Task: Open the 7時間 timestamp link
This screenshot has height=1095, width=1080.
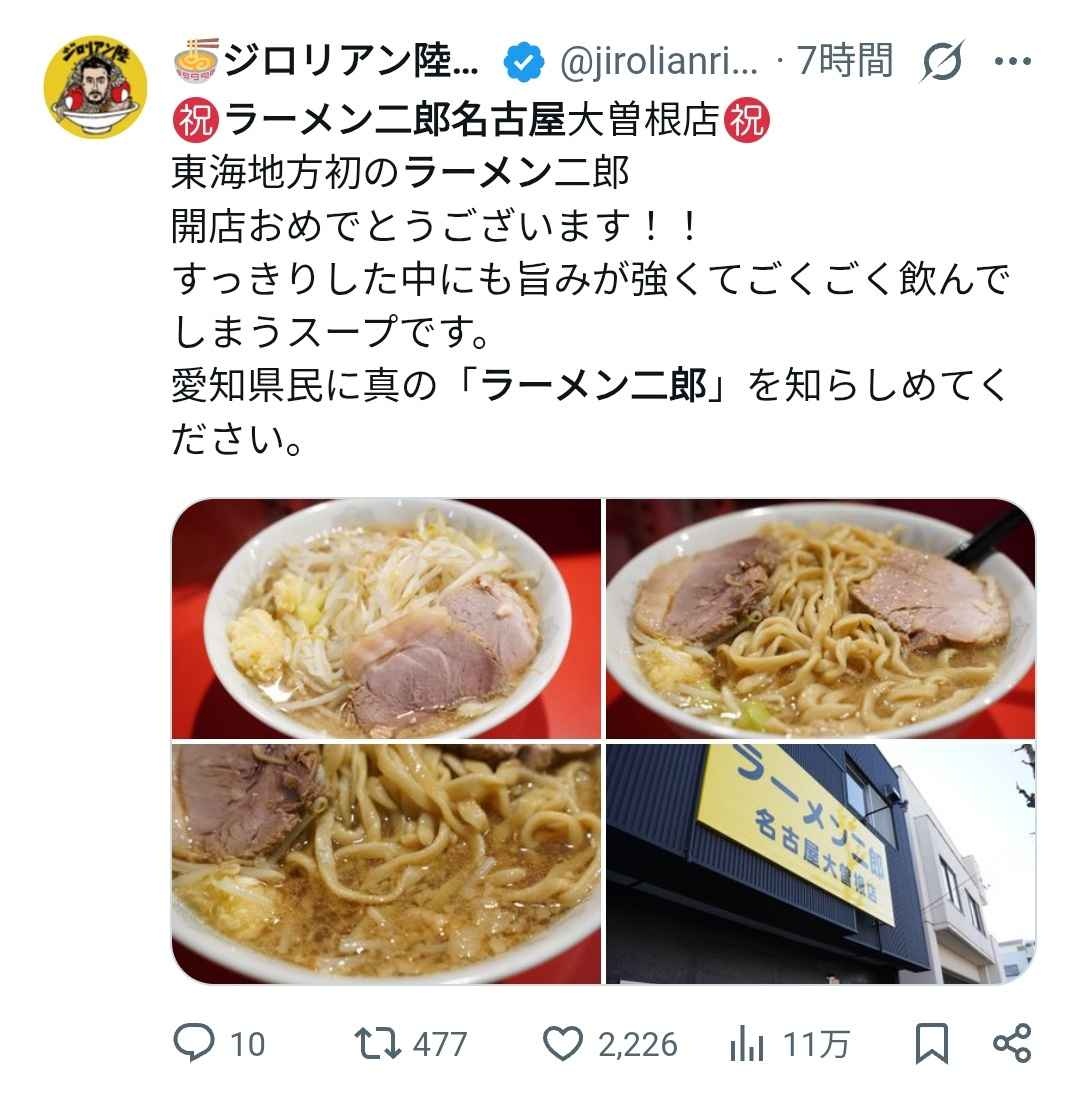Action: pyautogui.click(x=845, y=61)
